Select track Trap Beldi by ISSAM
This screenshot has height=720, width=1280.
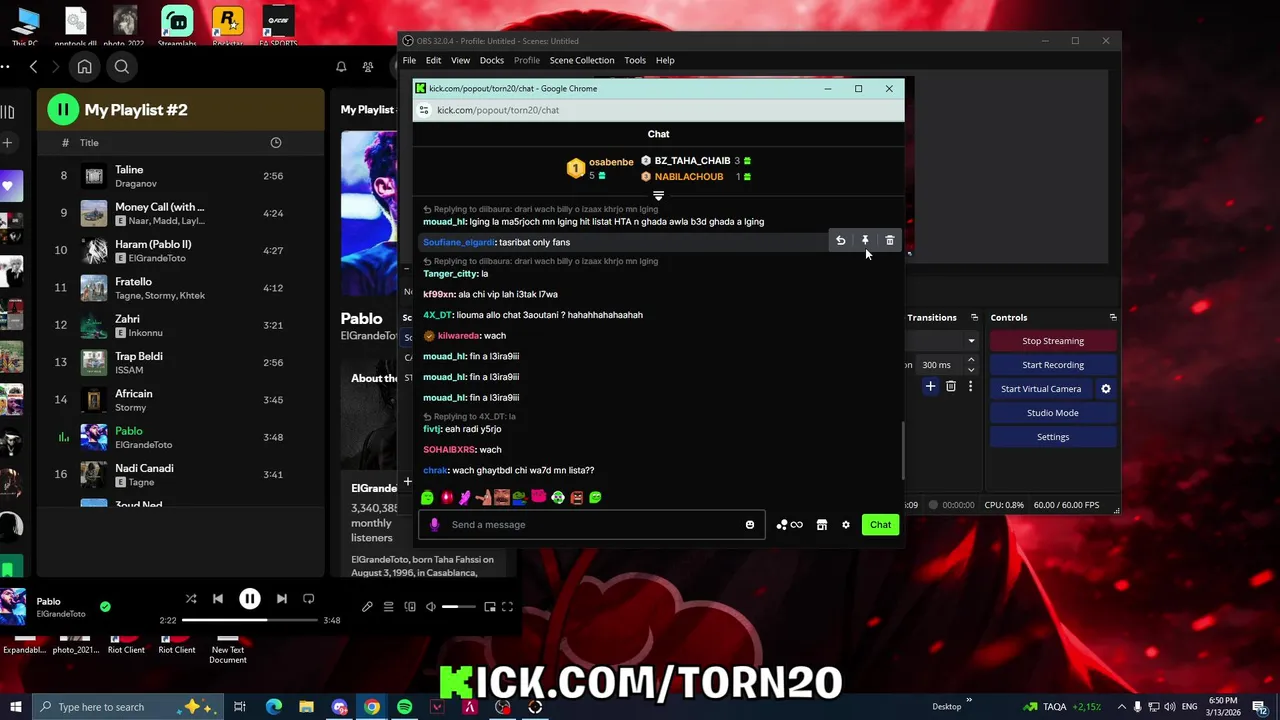[181, 362]
